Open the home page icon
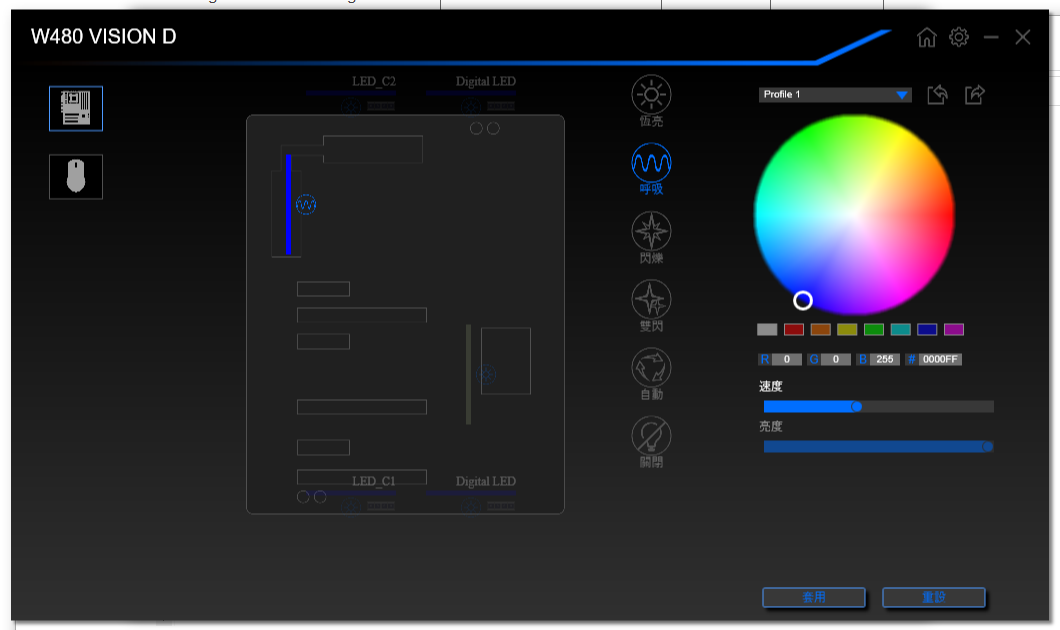The image size is (1060, 630). coord(927,37)
